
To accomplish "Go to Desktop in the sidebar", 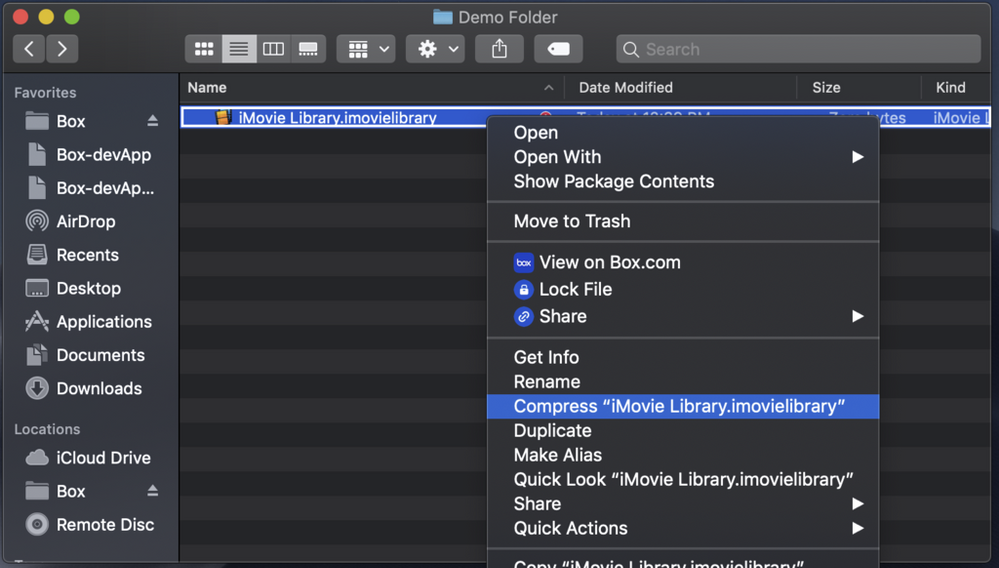I will [x=73, y=288].
